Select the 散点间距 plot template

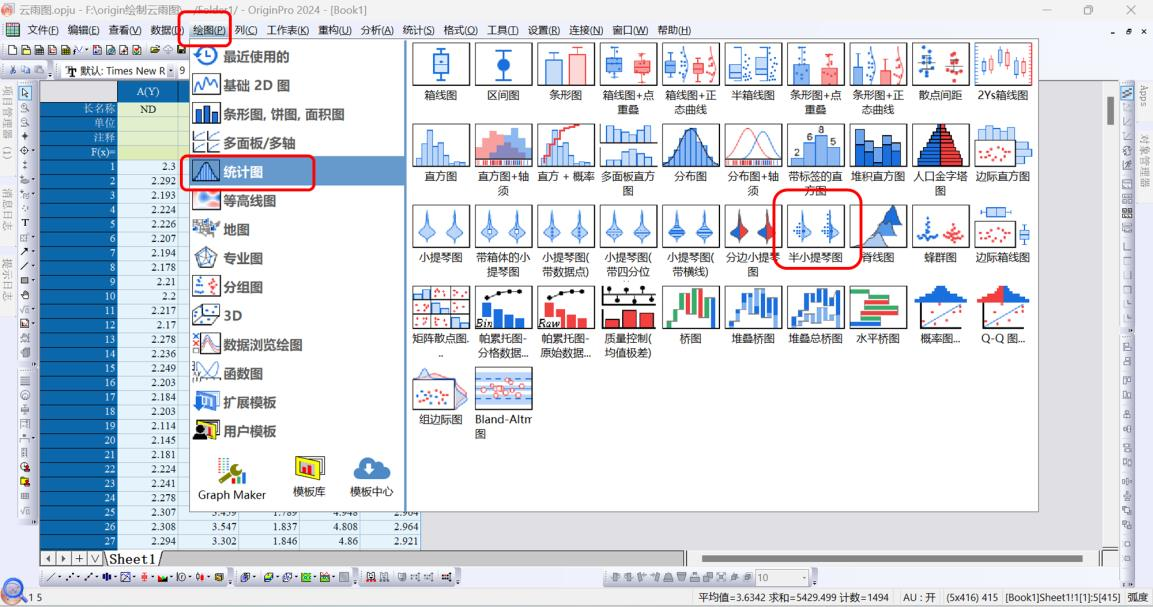click(940, 72)
